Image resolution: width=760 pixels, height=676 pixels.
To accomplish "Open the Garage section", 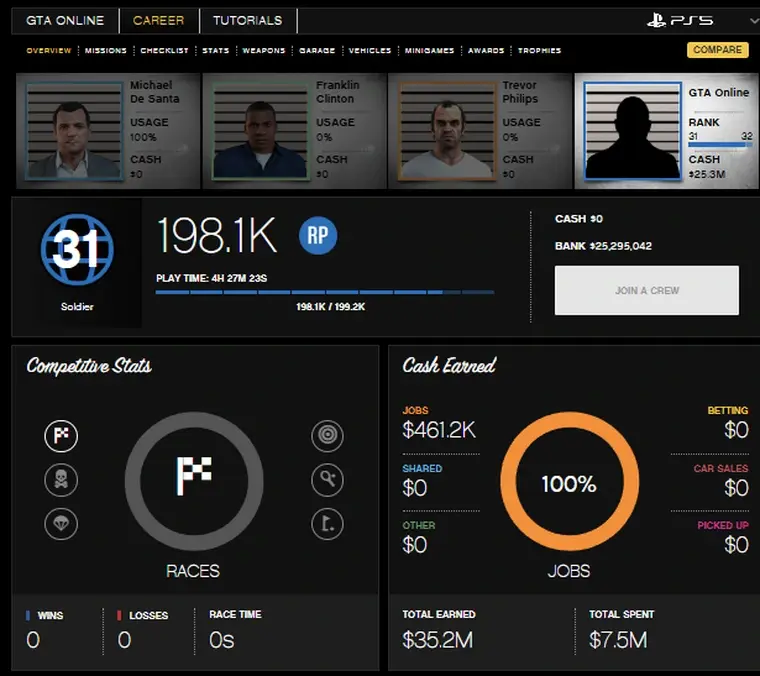I will pyautogui.click(x=317, y=50).
